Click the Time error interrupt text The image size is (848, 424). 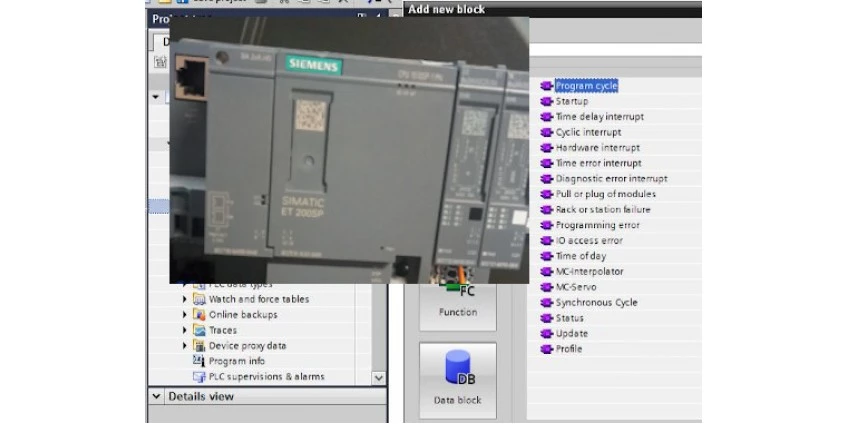click(x=599, y=163)
